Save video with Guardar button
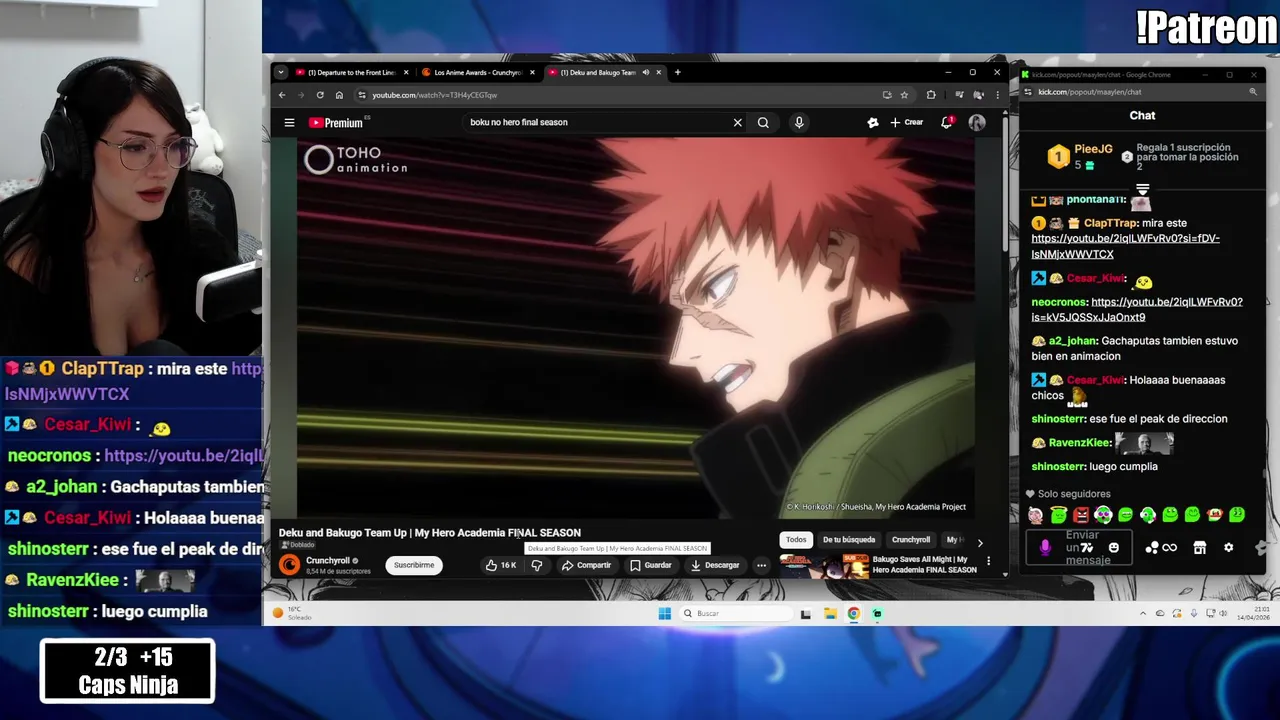 (x=650, y=565)
